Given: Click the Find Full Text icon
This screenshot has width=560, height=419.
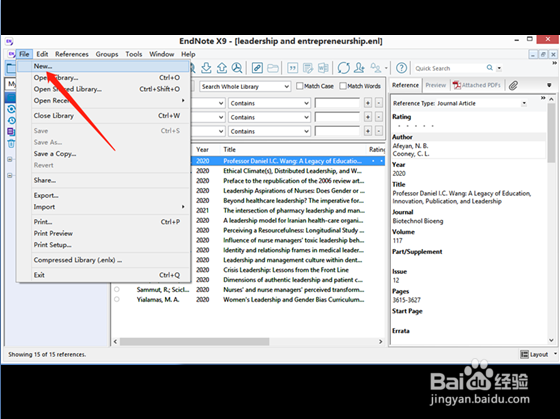Looking at the screenshot, I should [237, 68].
